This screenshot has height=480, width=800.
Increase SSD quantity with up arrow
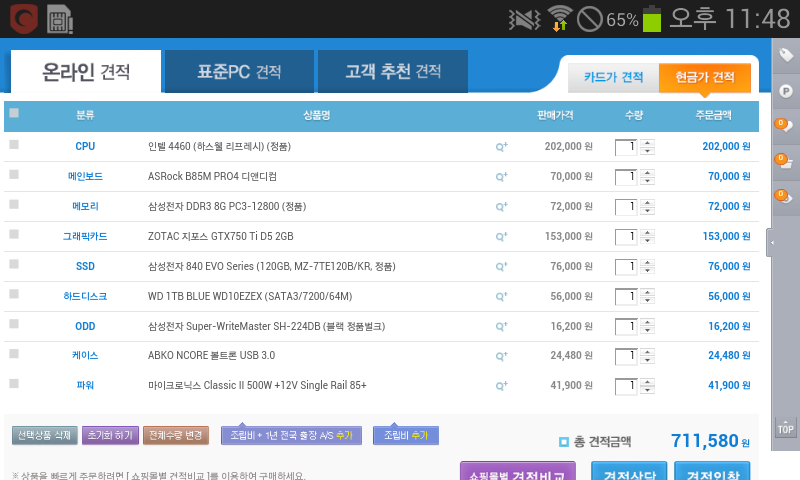tap(647, 263)
